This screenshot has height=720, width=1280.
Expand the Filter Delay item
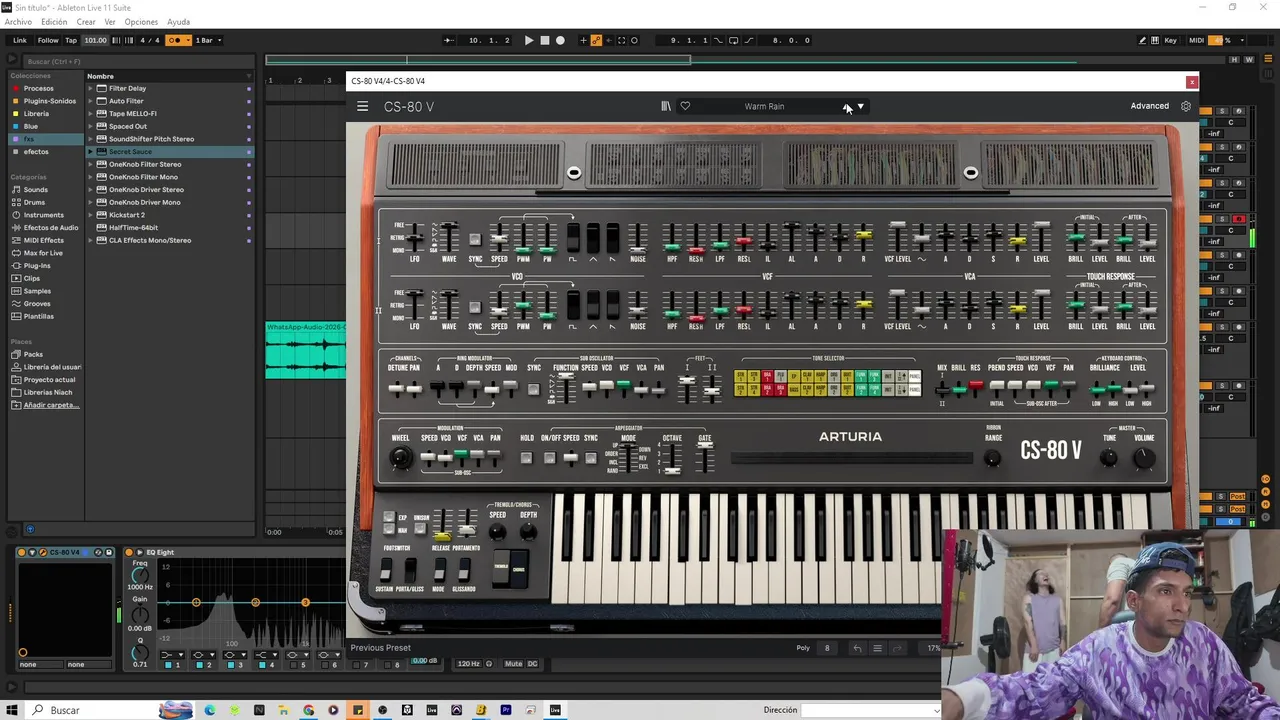coord(90,88)
